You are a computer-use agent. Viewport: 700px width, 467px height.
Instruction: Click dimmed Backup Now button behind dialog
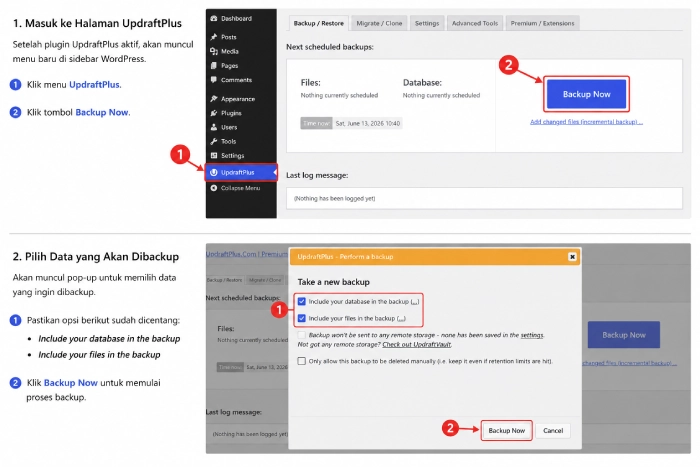point(624,335)
